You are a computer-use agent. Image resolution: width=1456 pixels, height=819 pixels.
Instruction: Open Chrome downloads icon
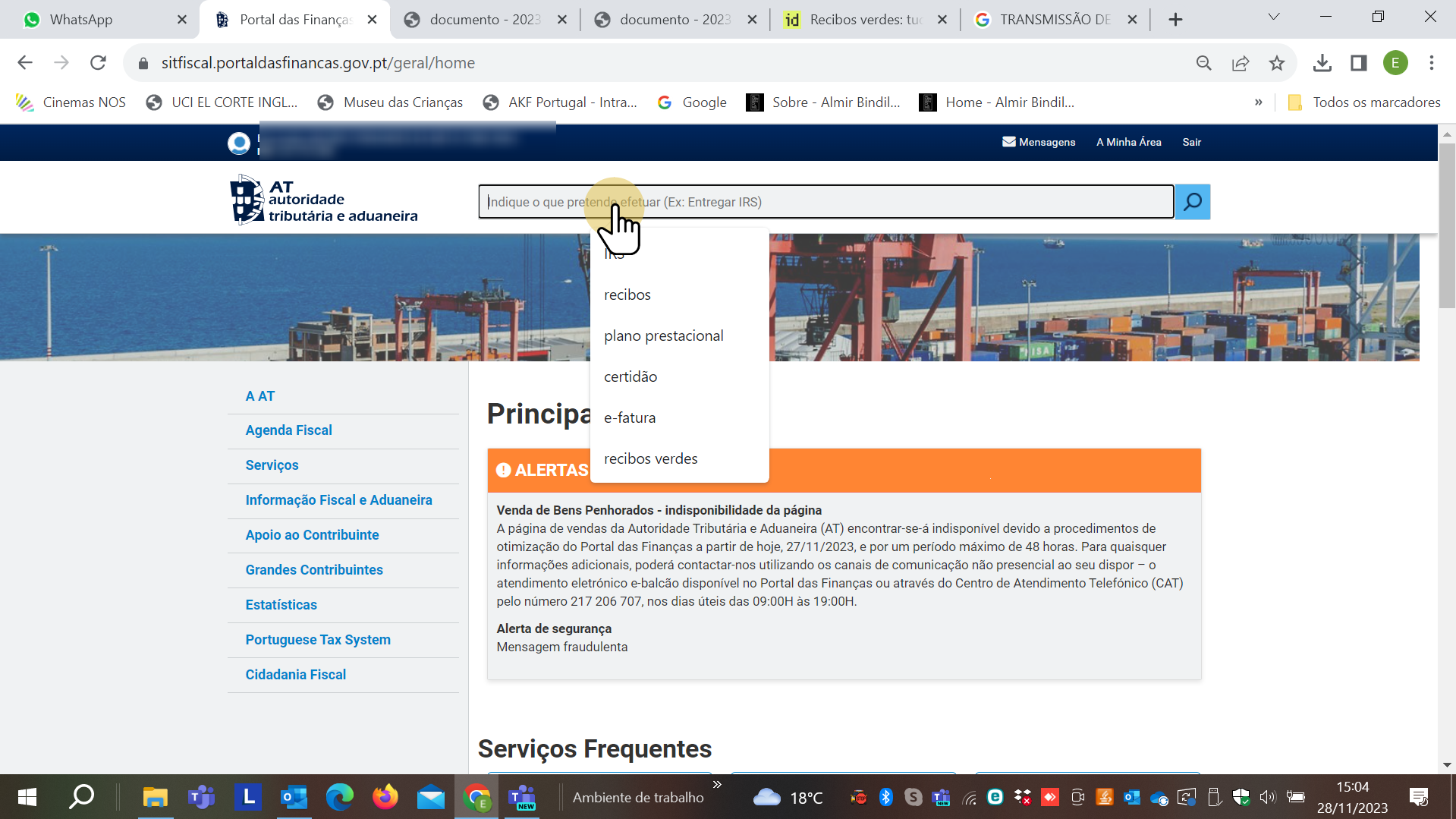click(1322, 63)
